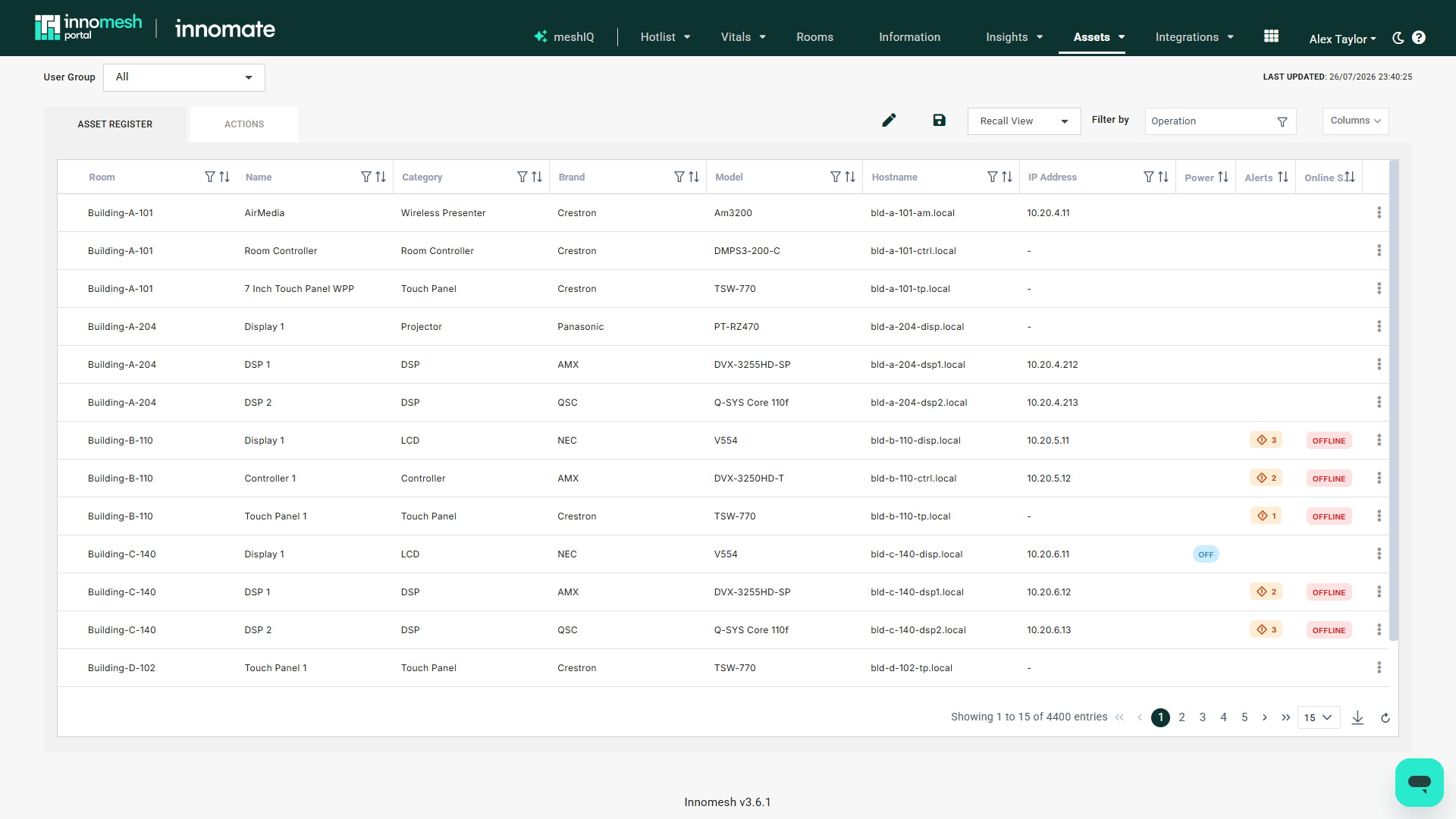1456x819 pixels.
Task: Open the User Group dropdown
Action: [x=184, y=77]
